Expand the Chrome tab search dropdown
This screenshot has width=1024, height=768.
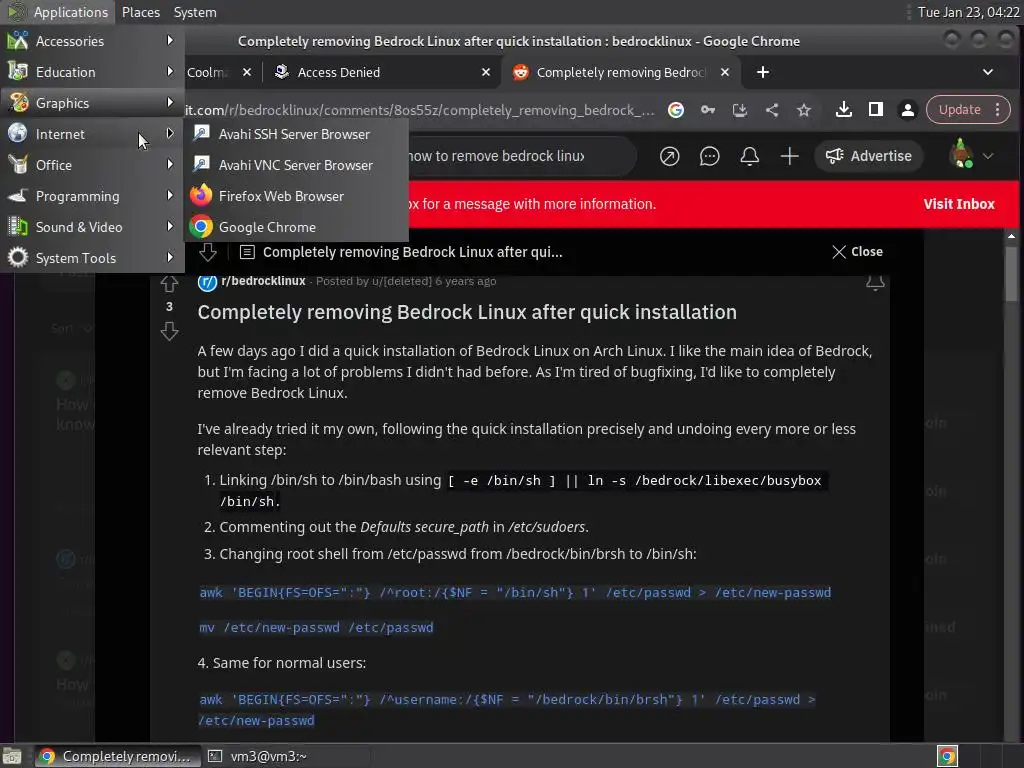coord(987,72)
